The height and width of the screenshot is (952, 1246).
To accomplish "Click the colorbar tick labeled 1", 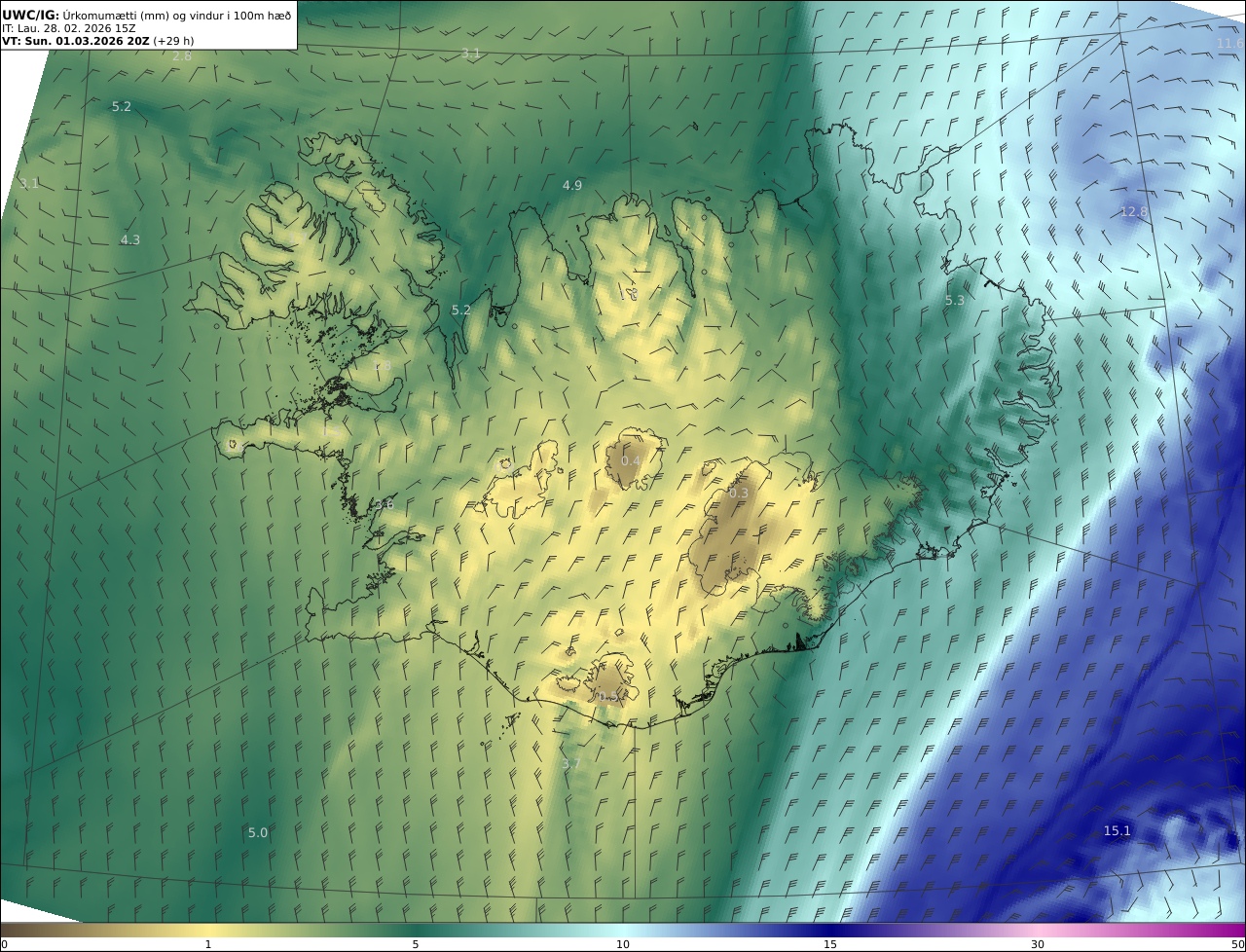I will pyautogui.click(x=208, y=944).
